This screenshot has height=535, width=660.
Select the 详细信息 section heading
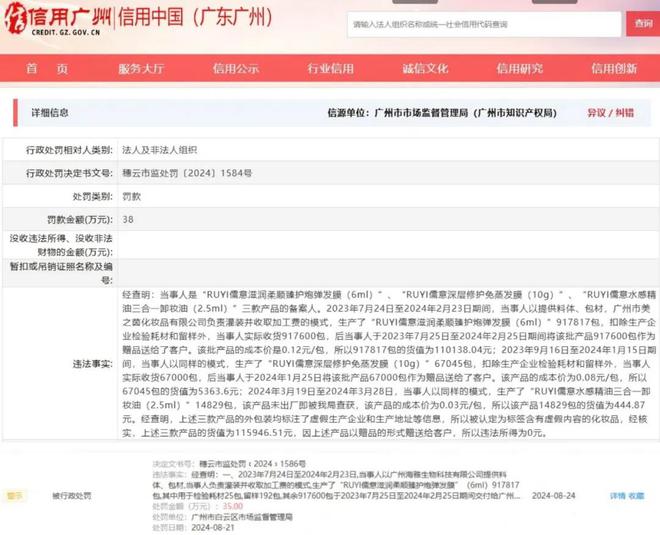pos(50,113)
